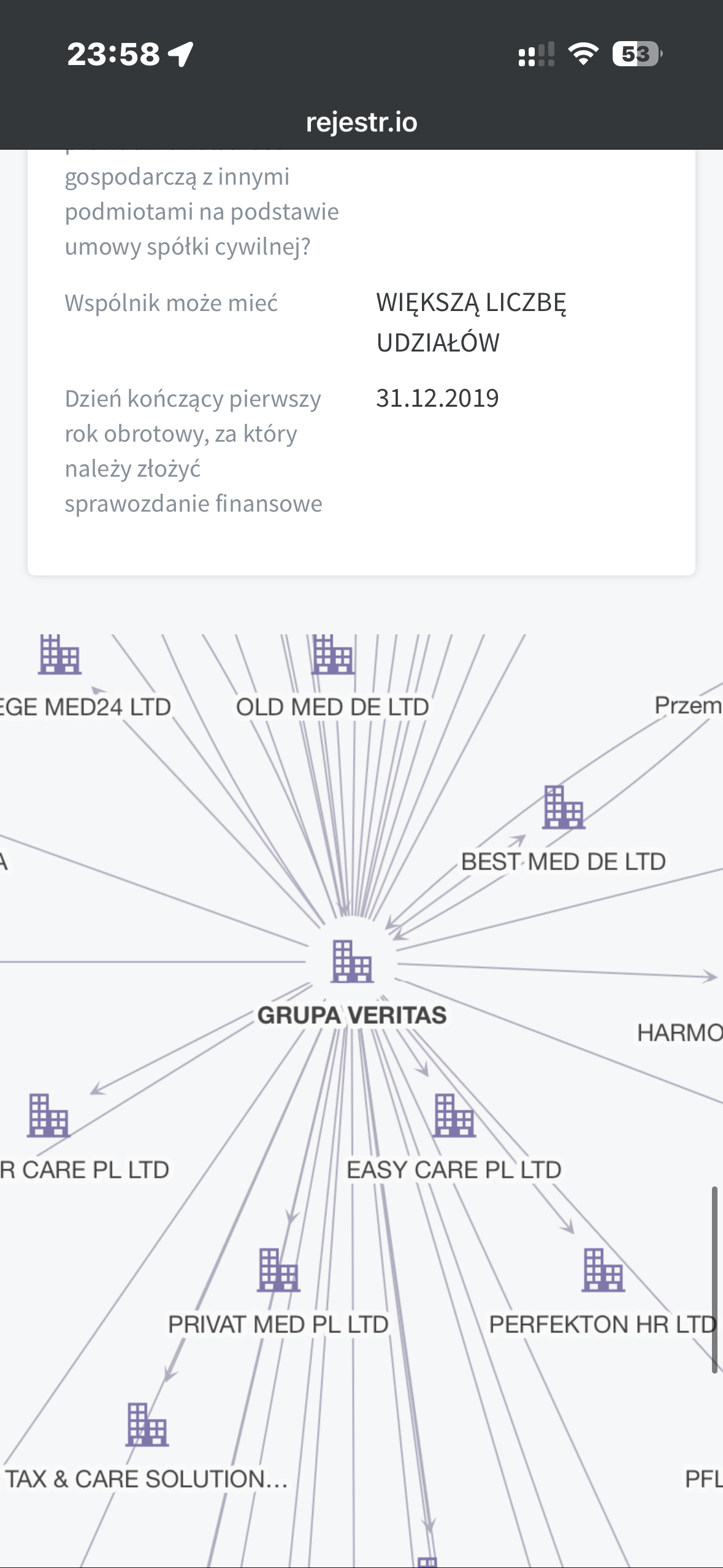The height and width of the screenshot is (1568, 723).
Task: Select the TAX & CARE SOLUTION node icon
Action: pyautogui.click(x=147, y=1424)
